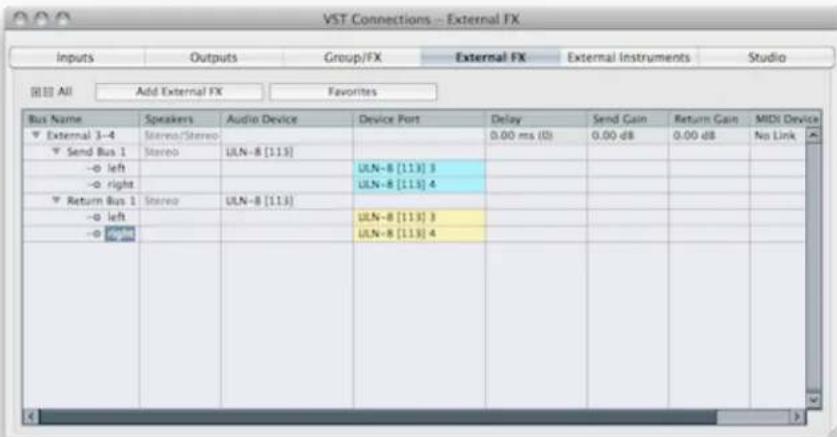Open the No Link MIDI device cell
Screen dimensions: 837x437
click(x=777, y=136)
